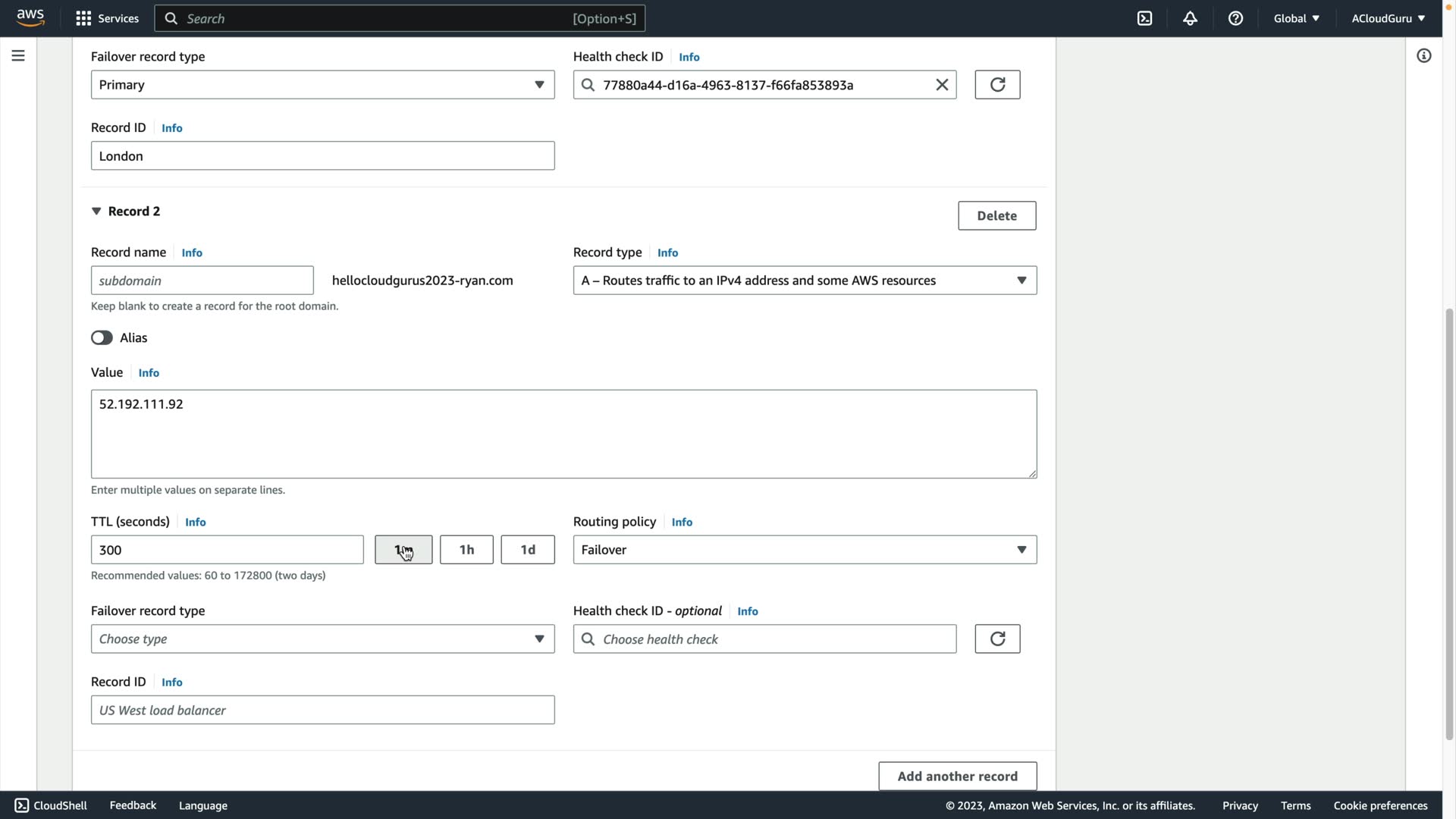The image size is (1456, 819).
Task: Open the Routing policy Failover dropdown
Action: tap(805, 550)
